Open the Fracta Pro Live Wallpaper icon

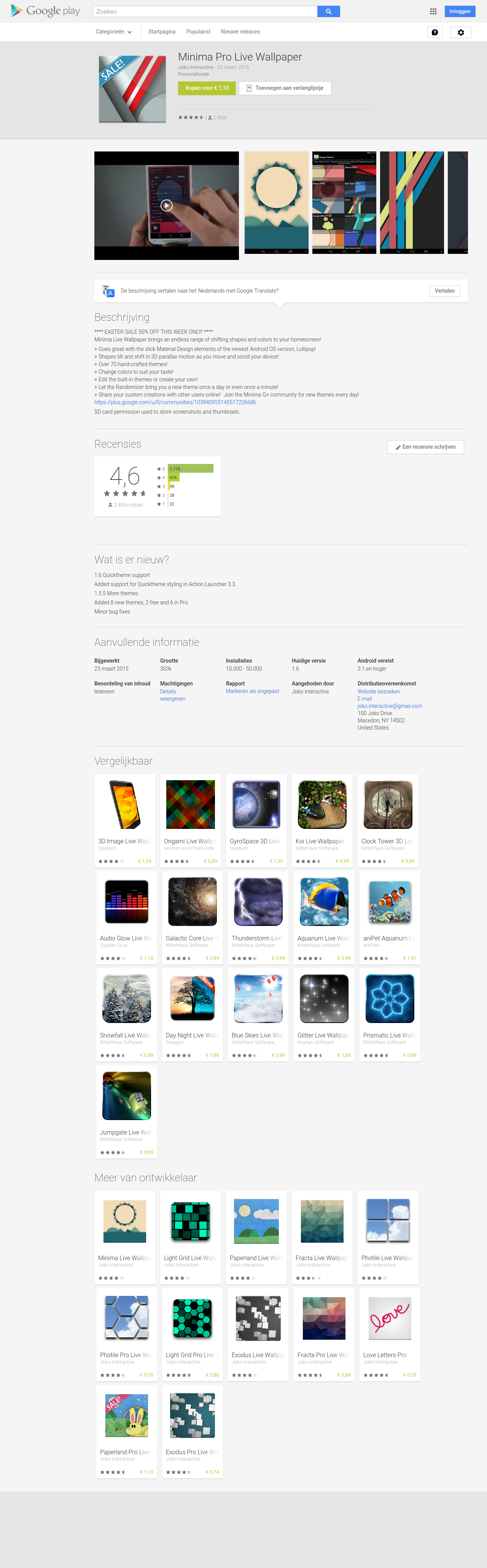click(324, 1318)
